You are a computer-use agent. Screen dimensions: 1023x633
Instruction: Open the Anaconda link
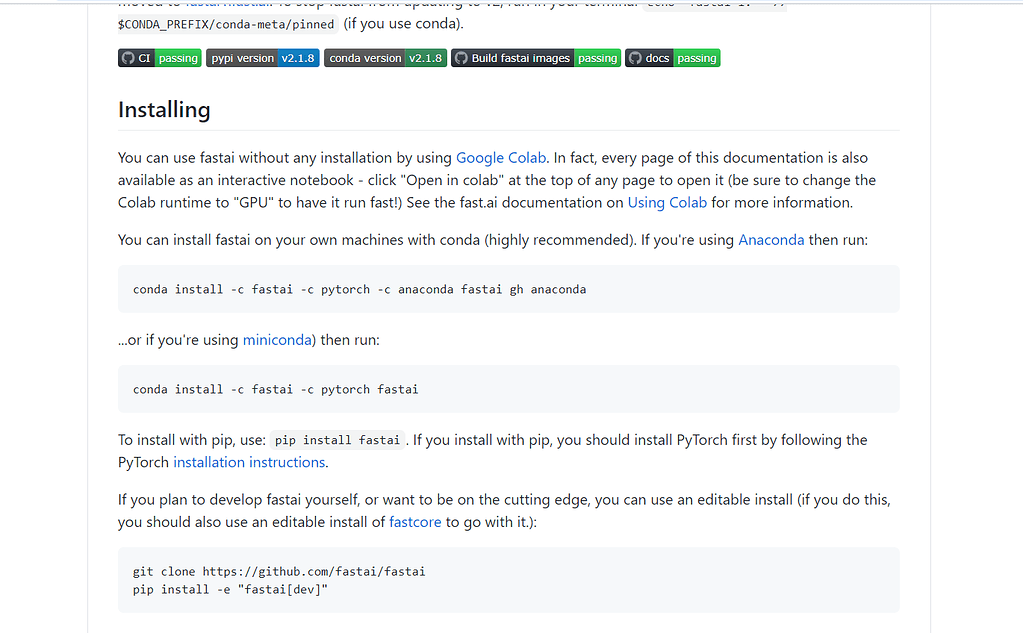click(770, 239)
